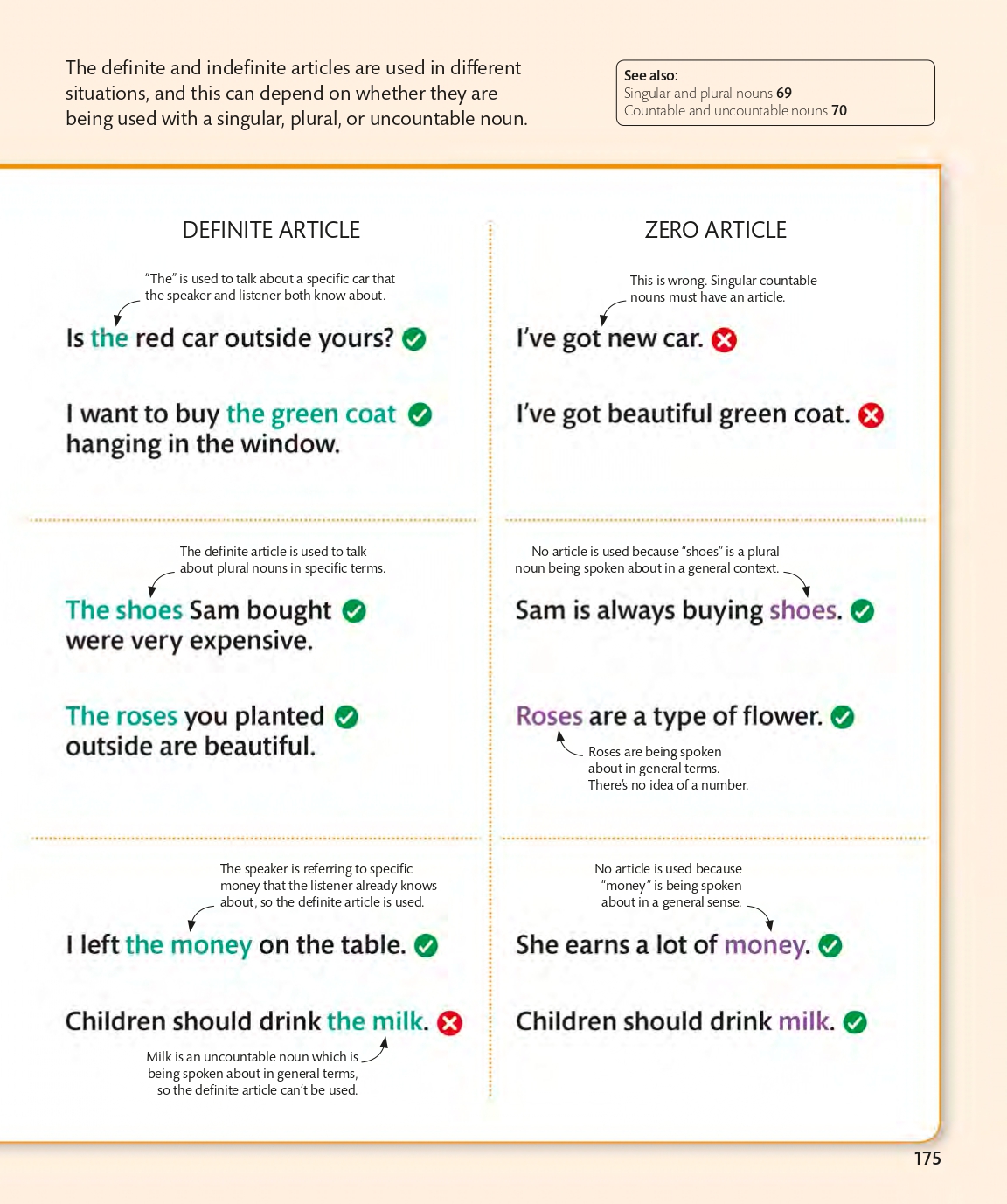1007x1204 pixels.
Task: Click red X after "drink the milk."
Action: [x=449, y=1023]
